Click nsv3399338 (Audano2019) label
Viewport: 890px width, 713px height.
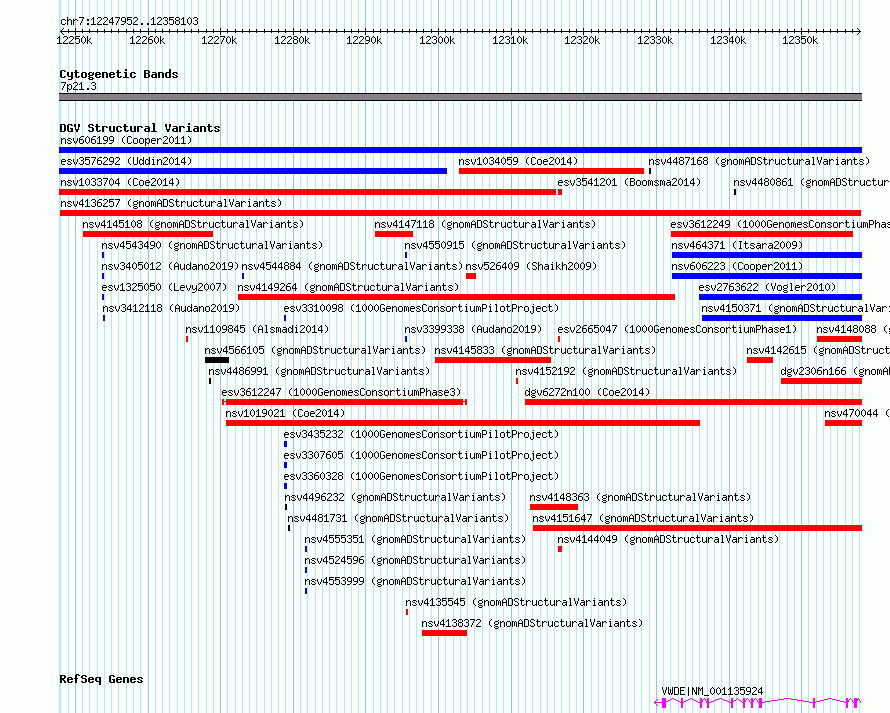(473, 329)
